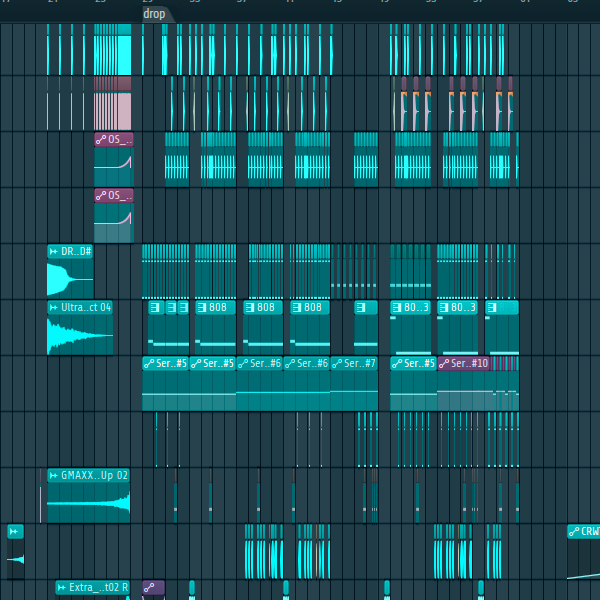Open the GMAXX..Up 02 audio clip icon
This screenshot has width=600, height=600.
click(54, 475)
